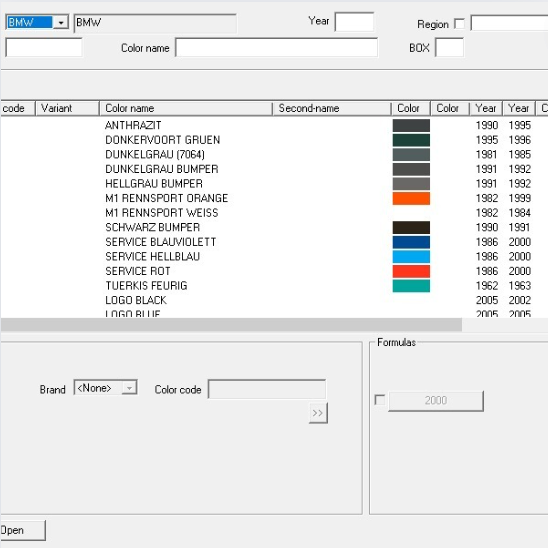Click the second Year column header
This screenshot has height=548, width=548.
(x=519, y=108)
